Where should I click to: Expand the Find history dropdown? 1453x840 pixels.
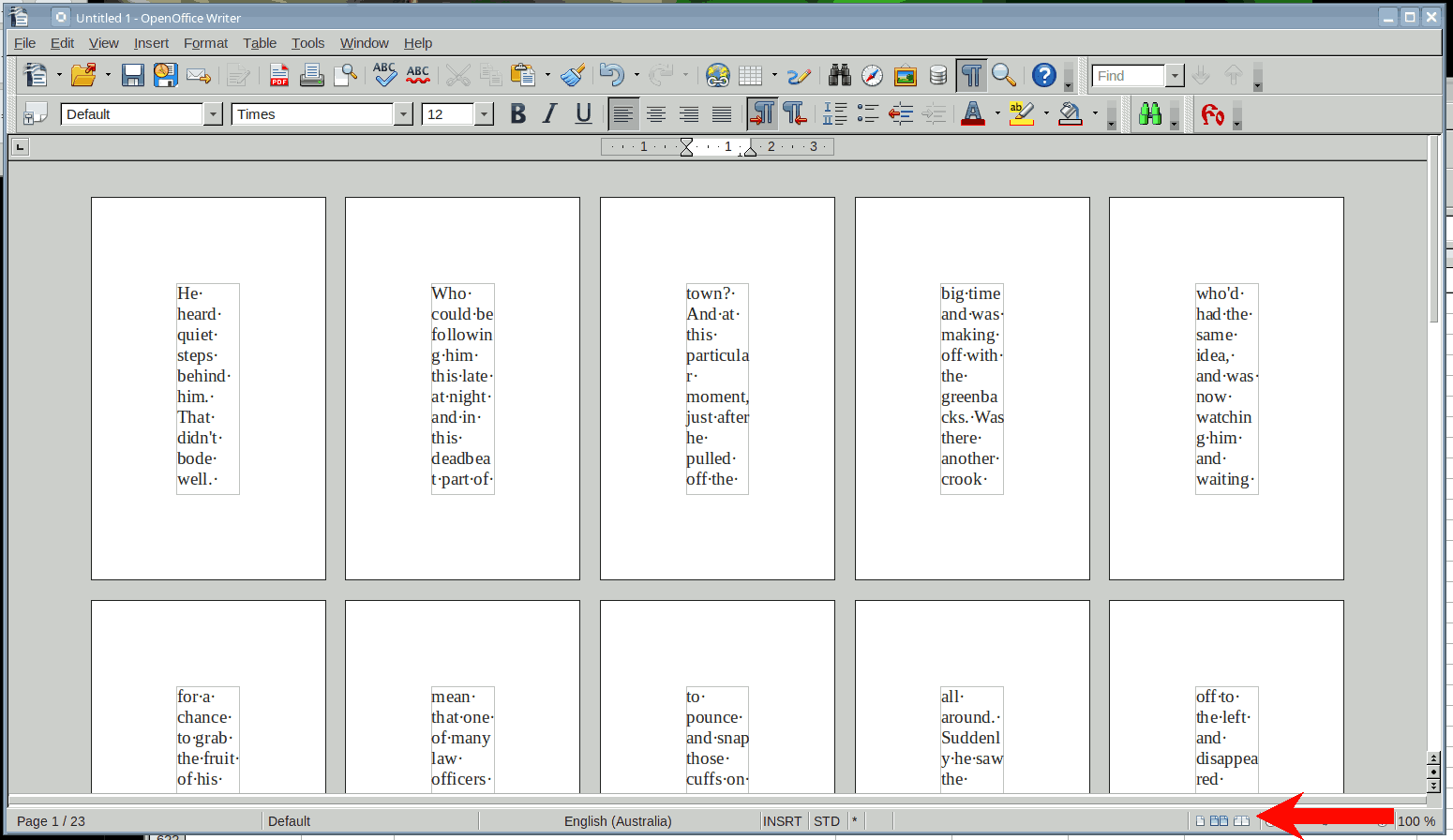(1176, 76)
